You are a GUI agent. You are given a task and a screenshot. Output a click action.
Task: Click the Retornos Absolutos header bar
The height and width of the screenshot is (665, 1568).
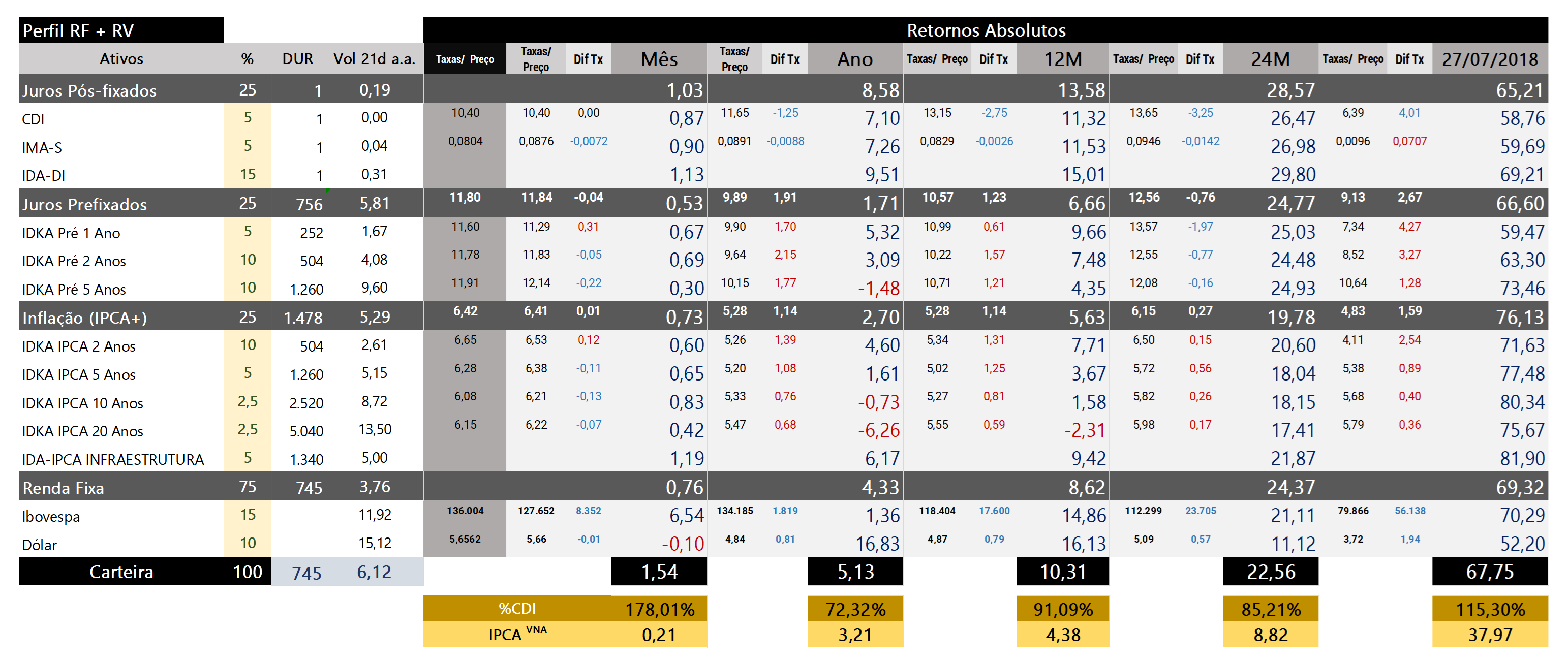point(986,30)
